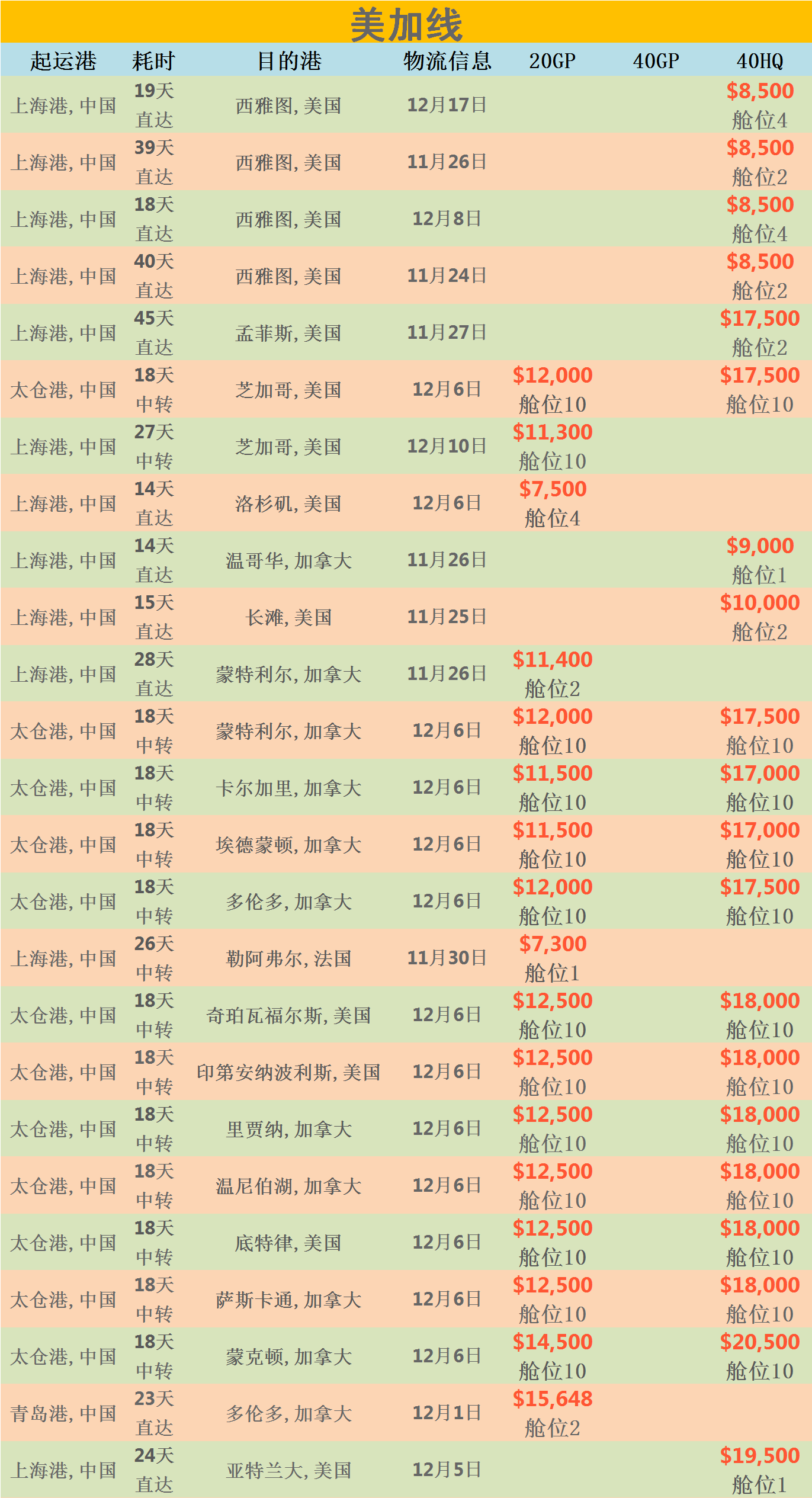Screen dimensions: 812x1498
Task: Select the 青岛港, 中国 origin port cell
Action: click(63, 1413)
